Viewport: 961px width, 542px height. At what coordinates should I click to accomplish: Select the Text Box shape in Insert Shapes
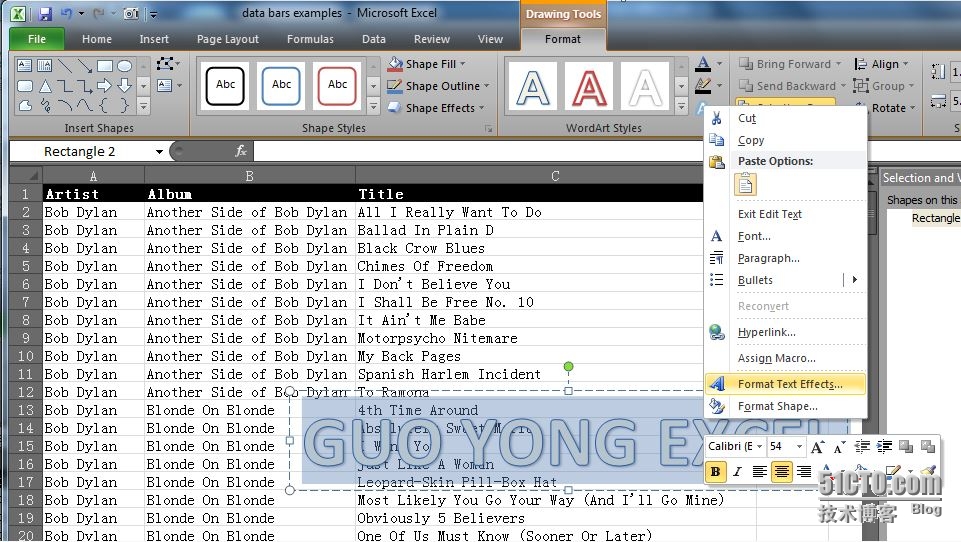pos(25,66)
